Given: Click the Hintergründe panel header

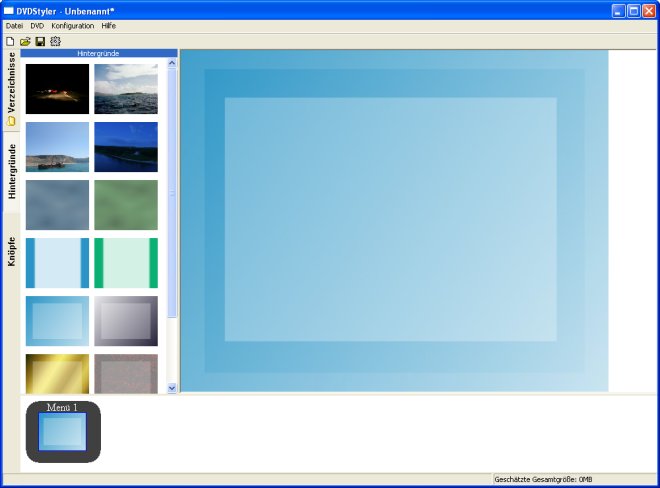Looking at the screenshot, I should [x=99, y=53].
